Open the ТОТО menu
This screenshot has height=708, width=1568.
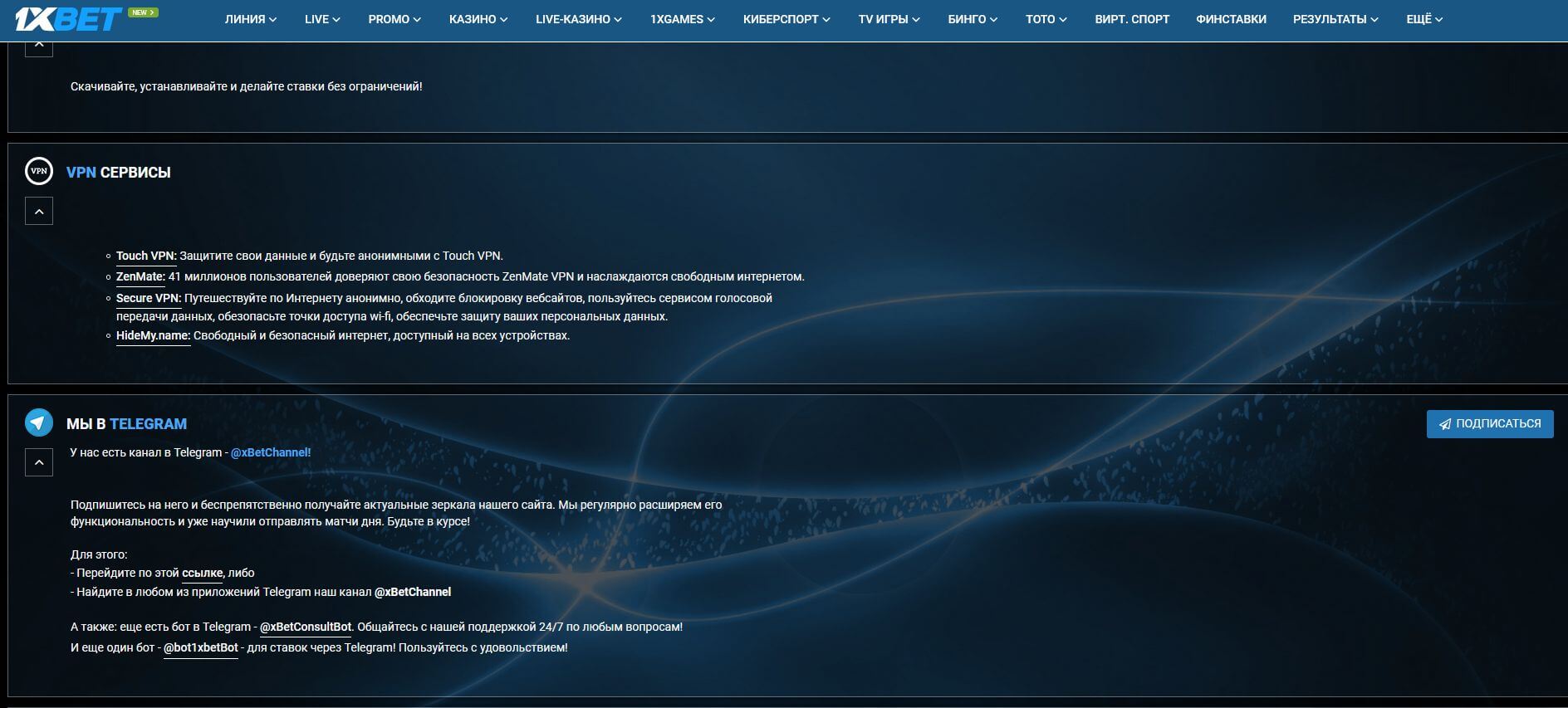tap(1046, 19)
